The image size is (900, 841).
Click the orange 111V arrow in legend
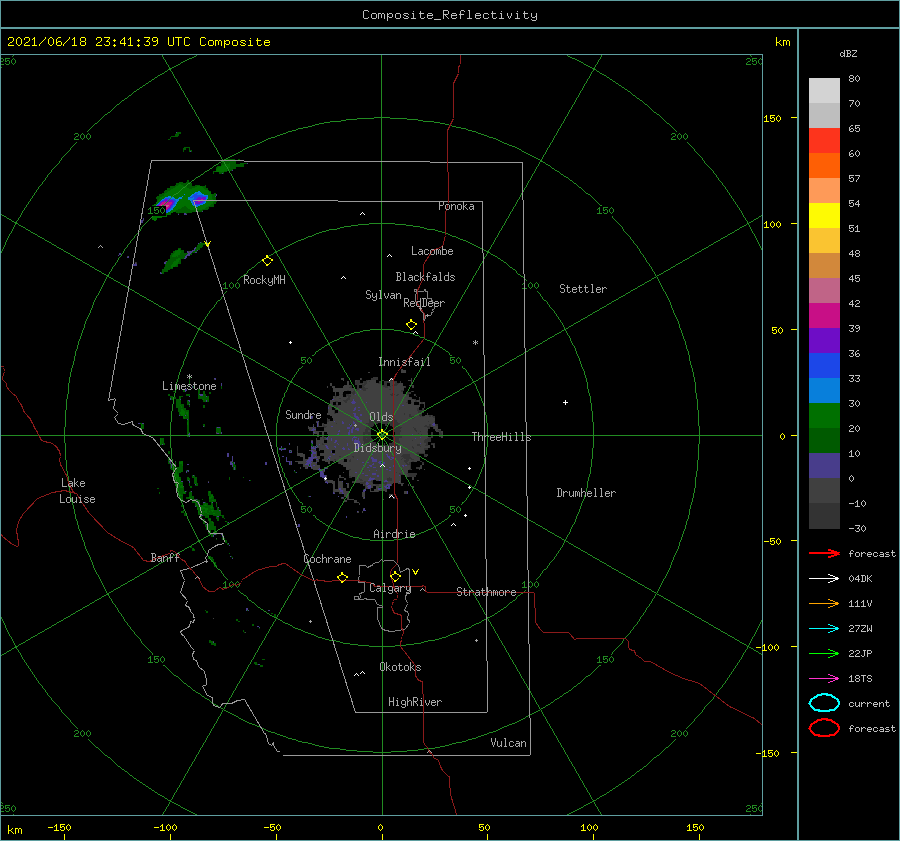(824, 603)
